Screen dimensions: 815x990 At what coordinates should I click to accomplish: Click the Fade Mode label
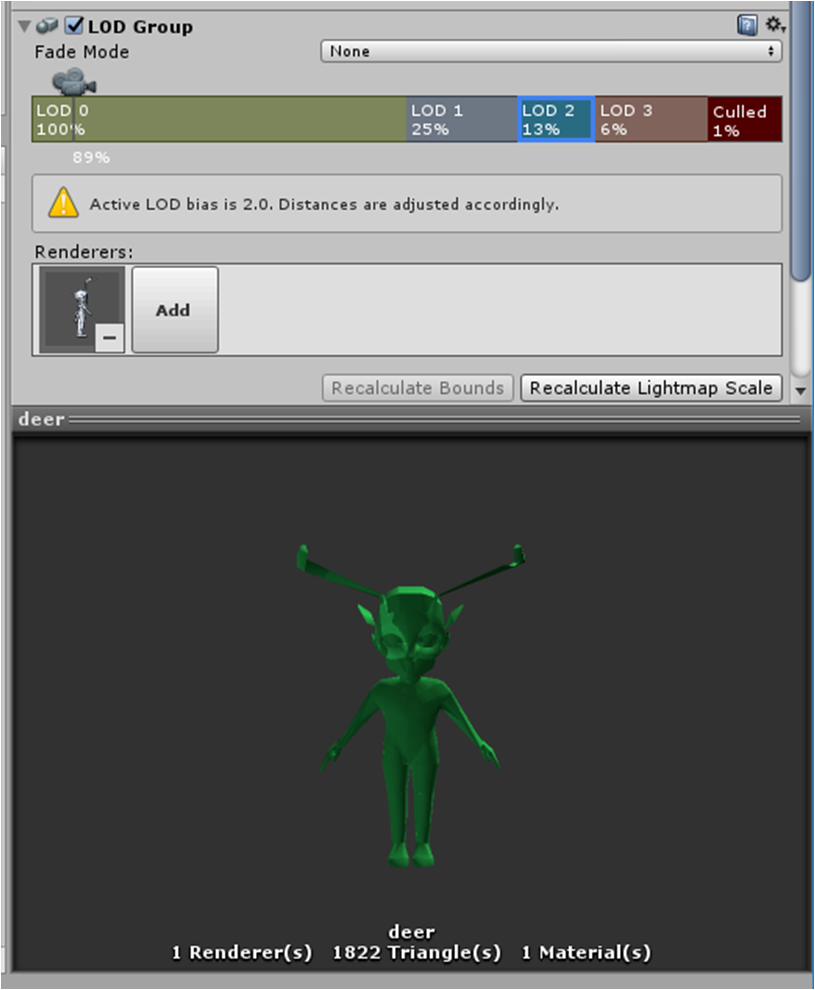81,52
